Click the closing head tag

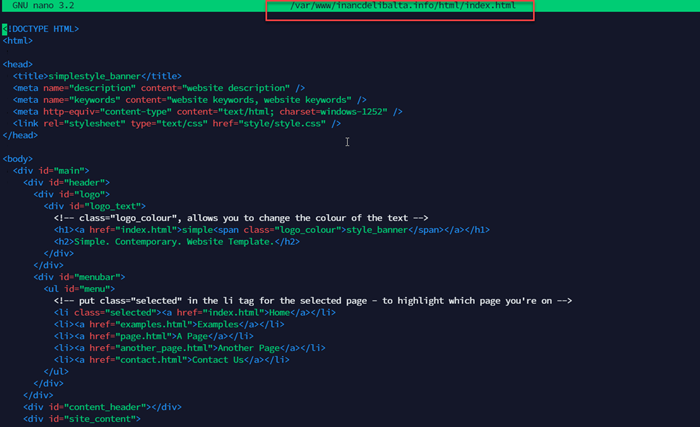20,135
